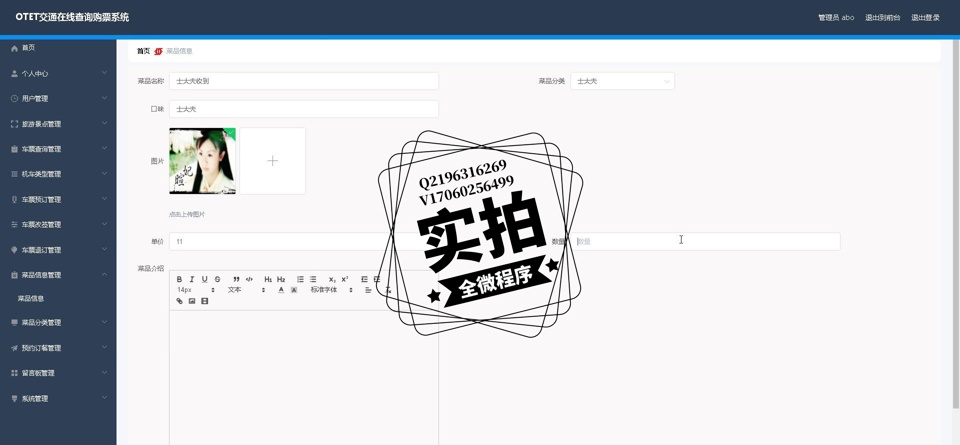The height and width of the screenshot is (445, 960).
Task: Open the 标准字体 font family dropdown
Action: click(x=331, y=290)
